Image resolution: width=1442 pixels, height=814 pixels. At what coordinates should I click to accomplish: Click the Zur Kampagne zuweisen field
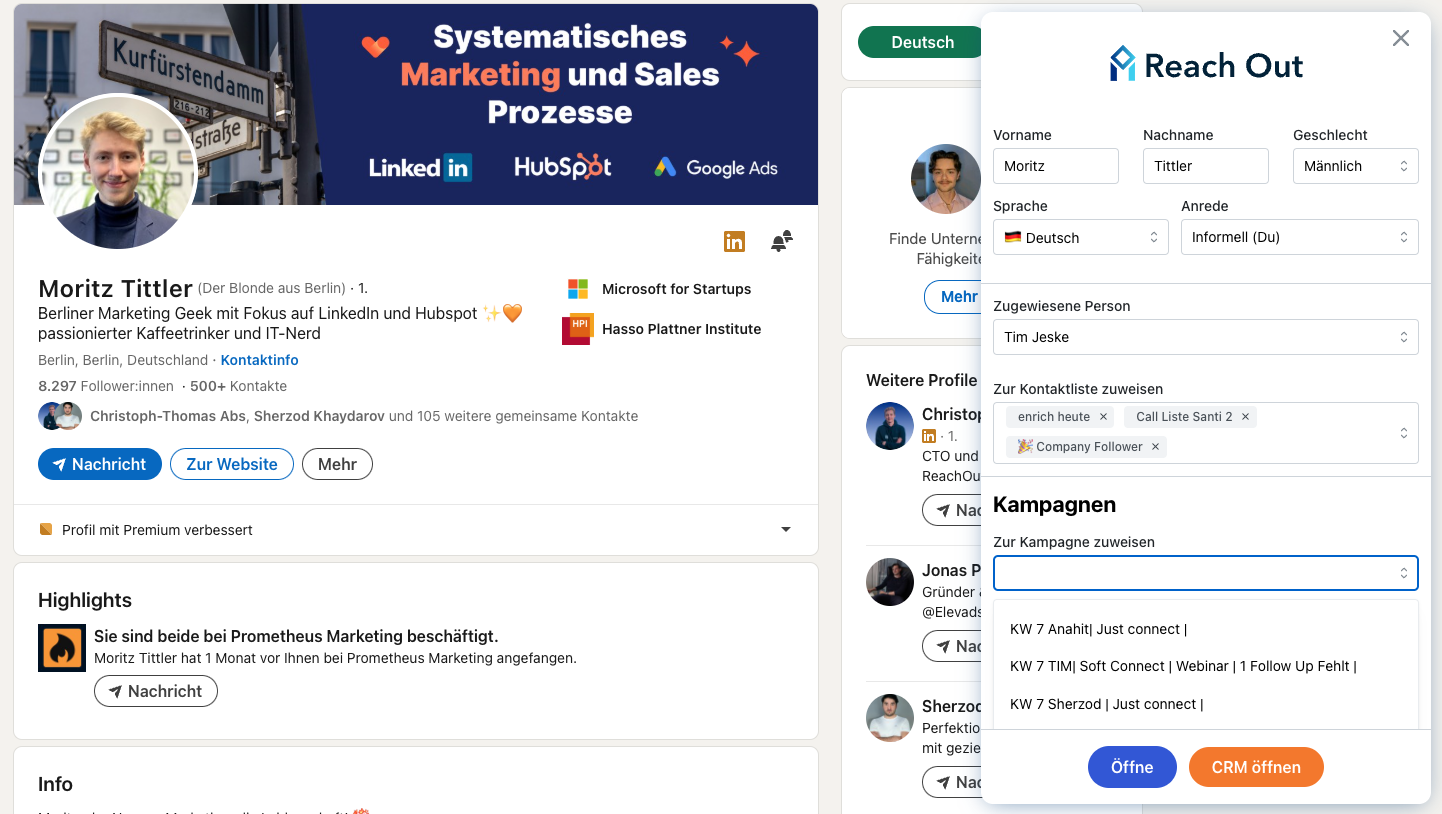coord(1205,573)
